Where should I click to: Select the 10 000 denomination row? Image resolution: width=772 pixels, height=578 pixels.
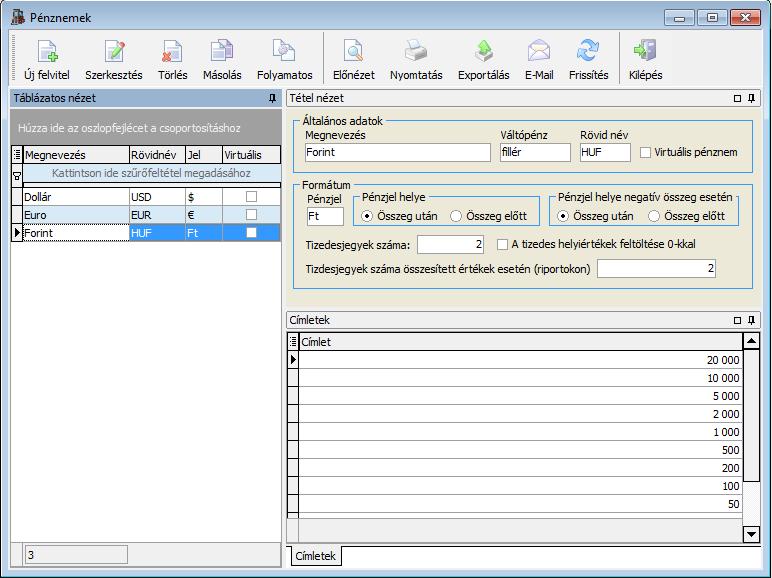(520, 378)
